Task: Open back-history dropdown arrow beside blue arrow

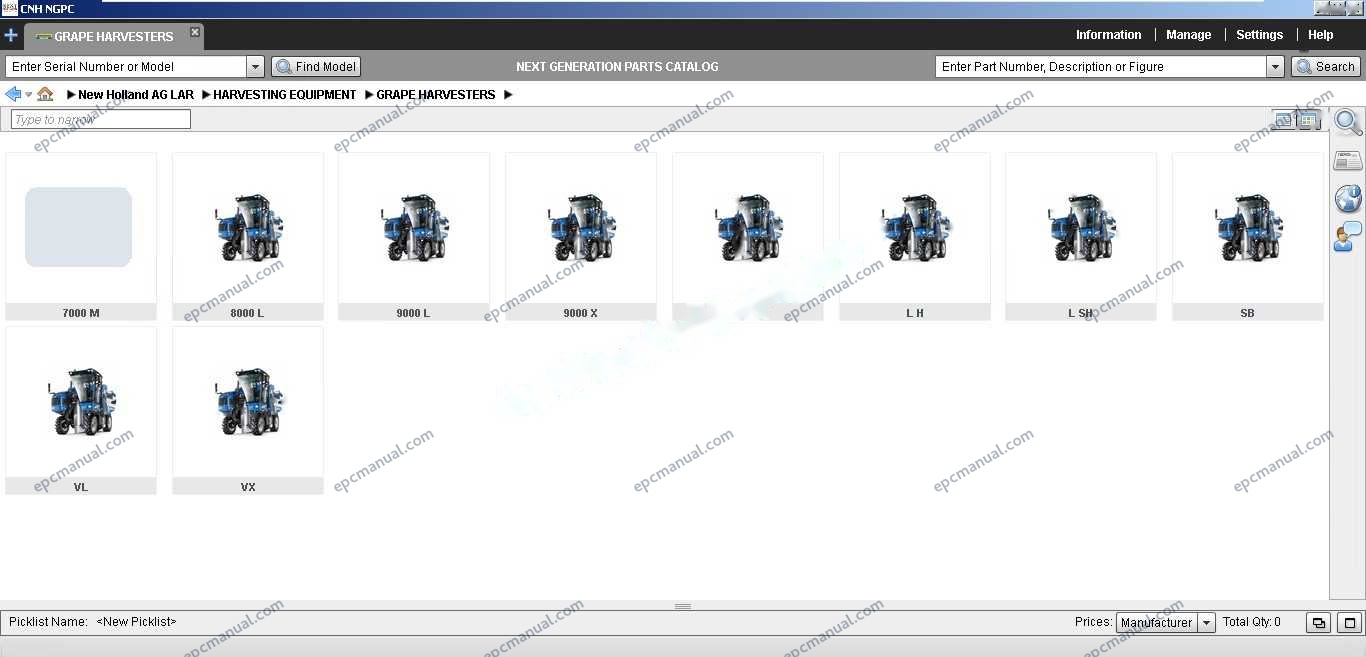Action: pyautogui.click(x=28, y=95)
